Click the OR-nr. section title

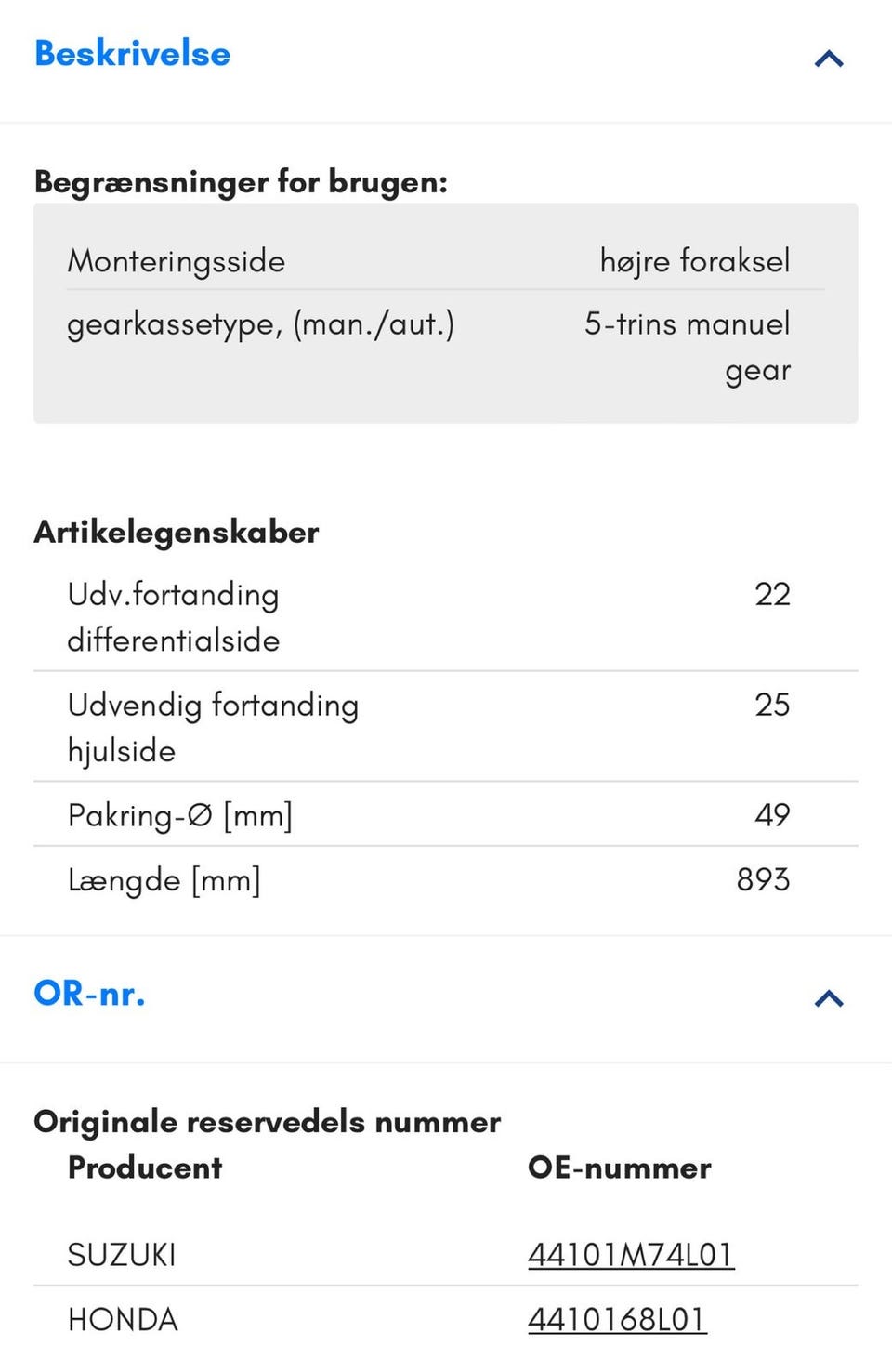point(89,994)
